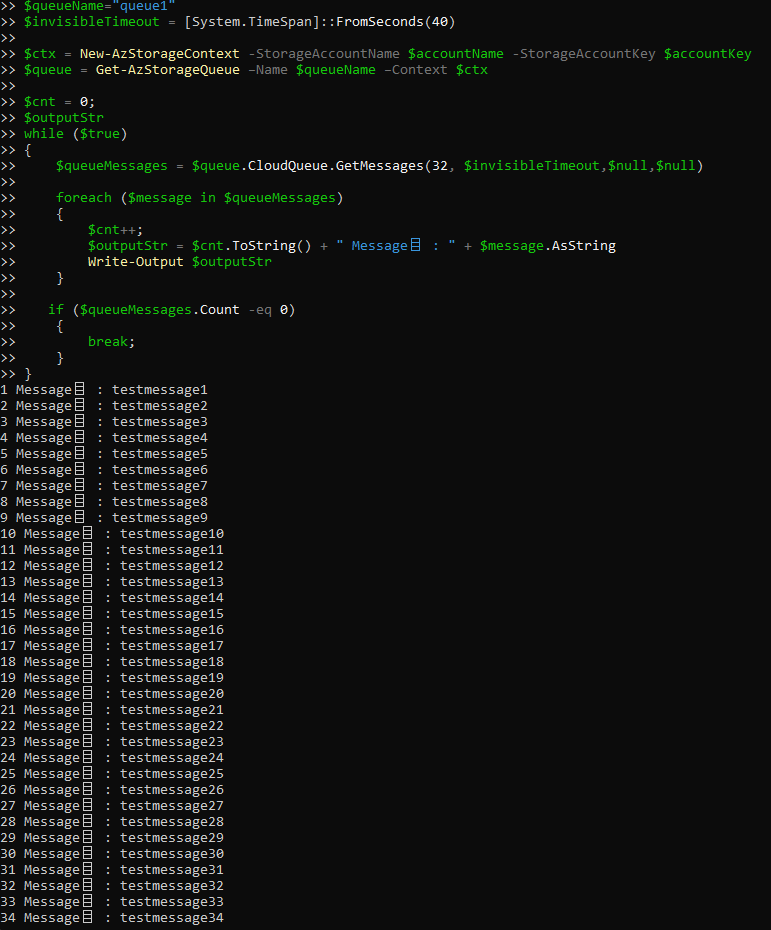The image size is (771, 930).
Task: Click the $accountKey variable
Action: [x=707, y=53]
